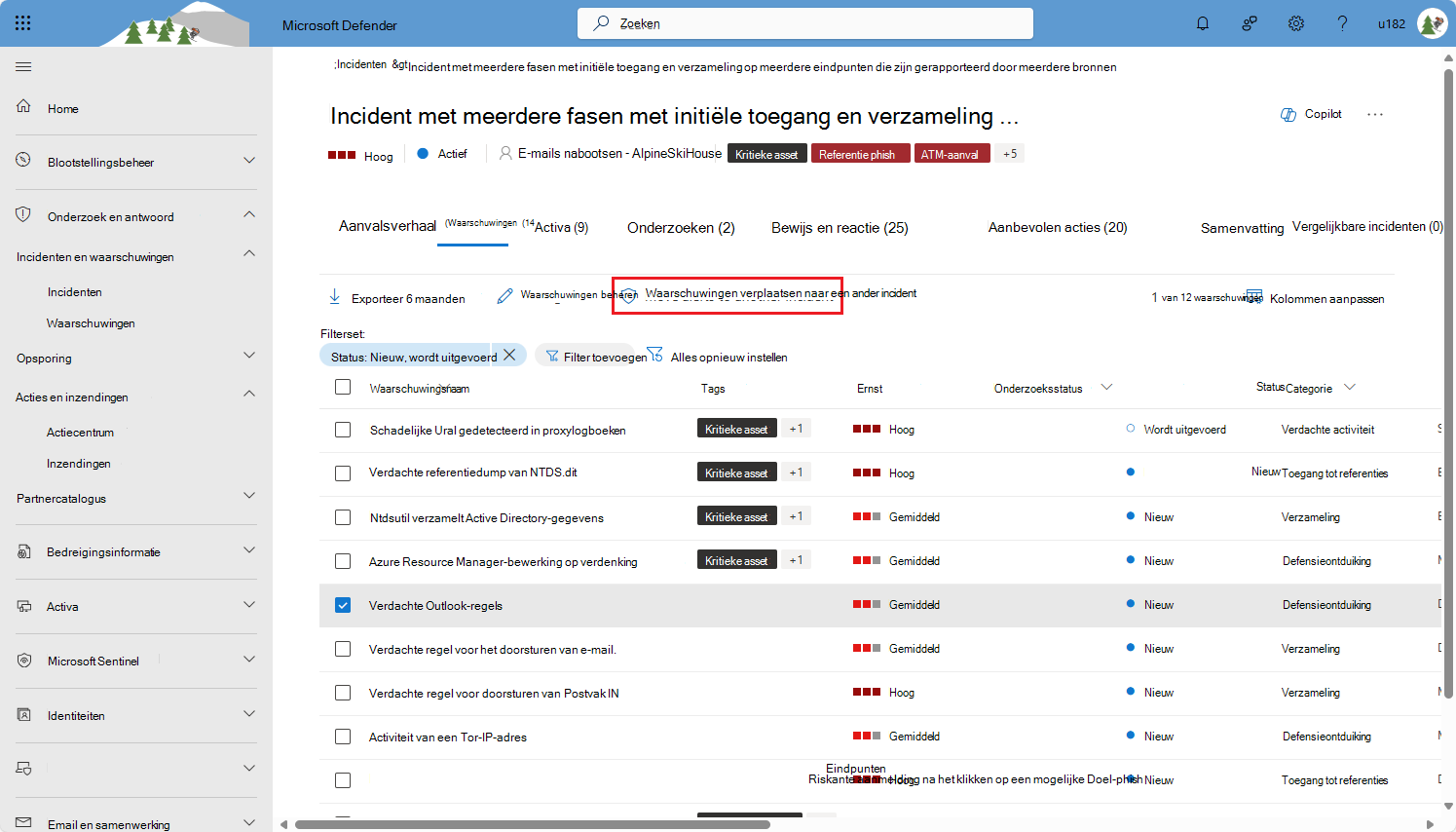Screen dimensions: 1456x832
Task: Collapse the Onderzoek en antwoord chevron
Action: [249, 214]
